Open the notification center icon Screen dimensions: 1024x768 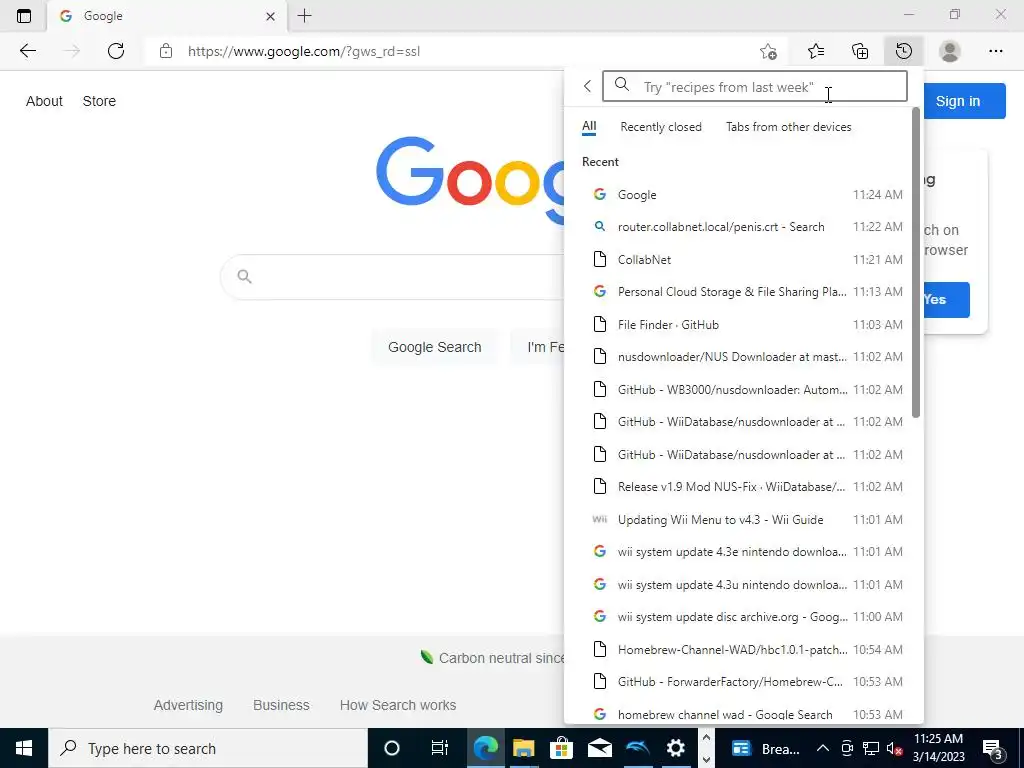point(993,748)
